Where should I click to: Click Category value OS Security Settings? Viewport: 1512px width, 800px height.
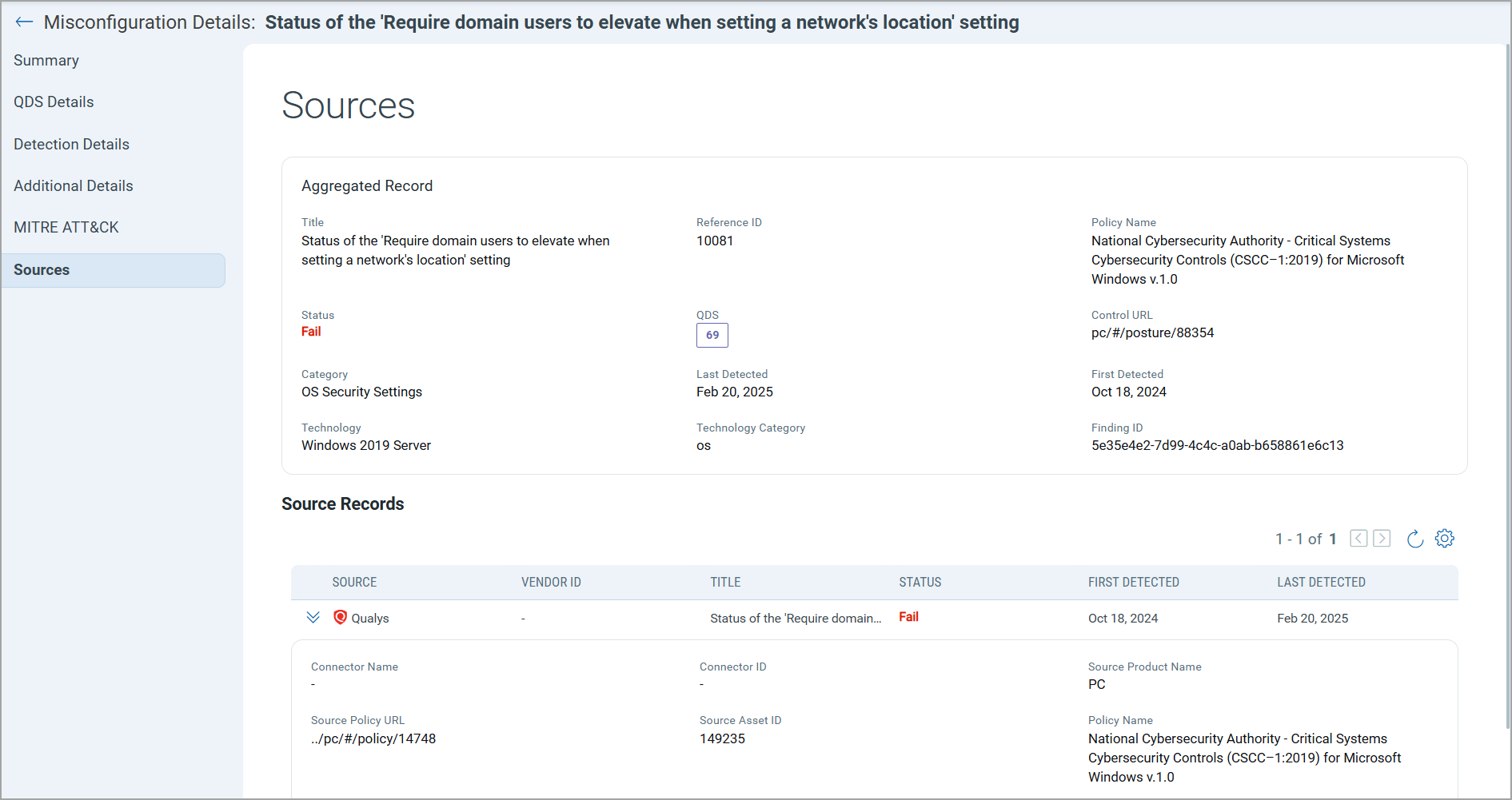point(361,392)
